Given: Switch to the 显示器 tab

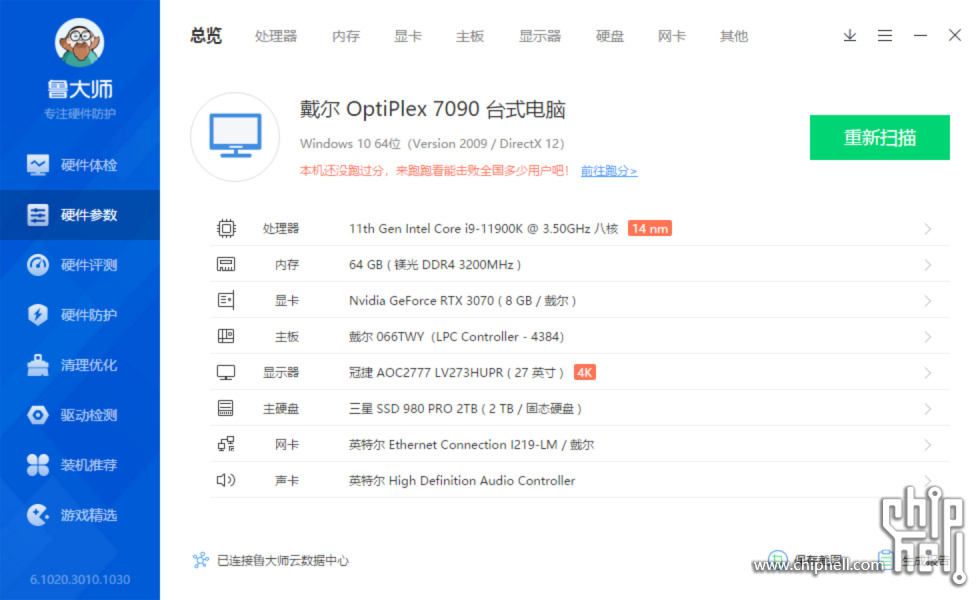Looking at the screenshot, I should 540,36.
